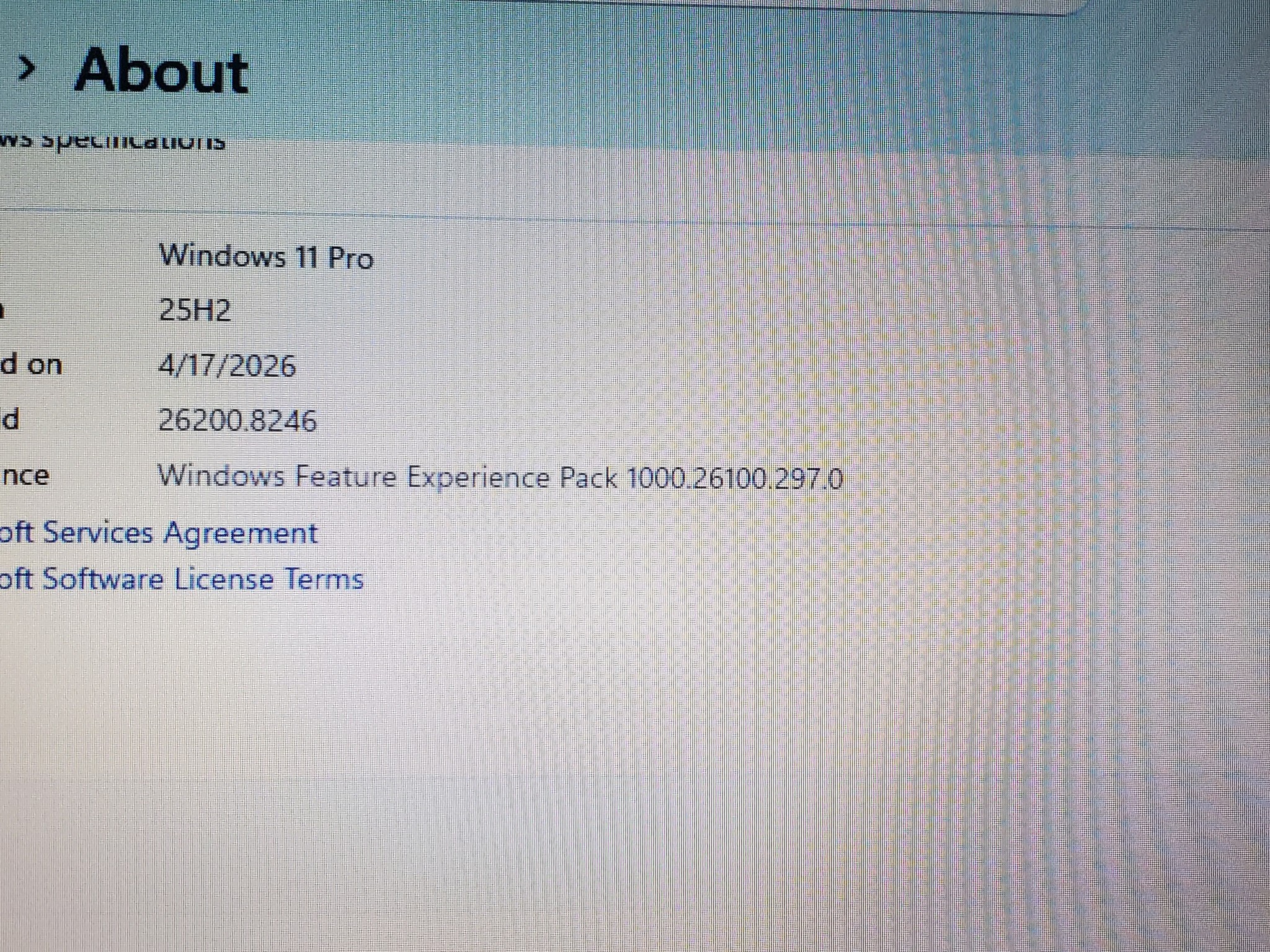
Task: Select the installed date '4/17/2026'
Action: (227, 366)
